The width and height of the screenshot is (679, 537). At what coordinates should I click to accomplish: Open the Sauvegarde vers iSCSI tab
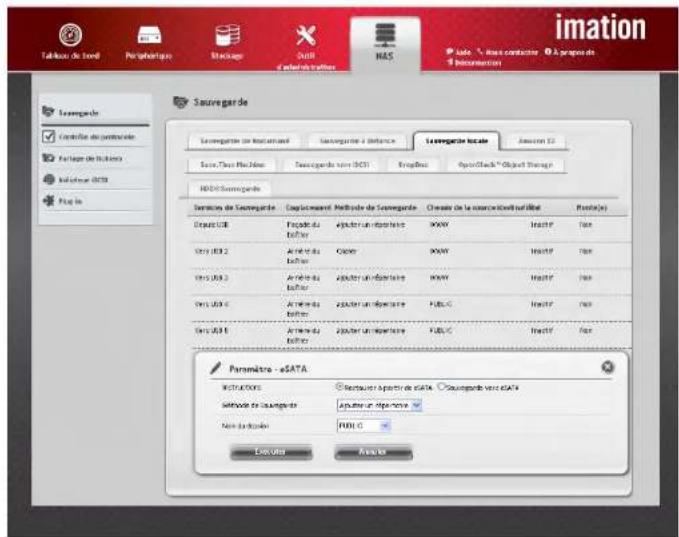pyautogui.click(x=332, y=165)
